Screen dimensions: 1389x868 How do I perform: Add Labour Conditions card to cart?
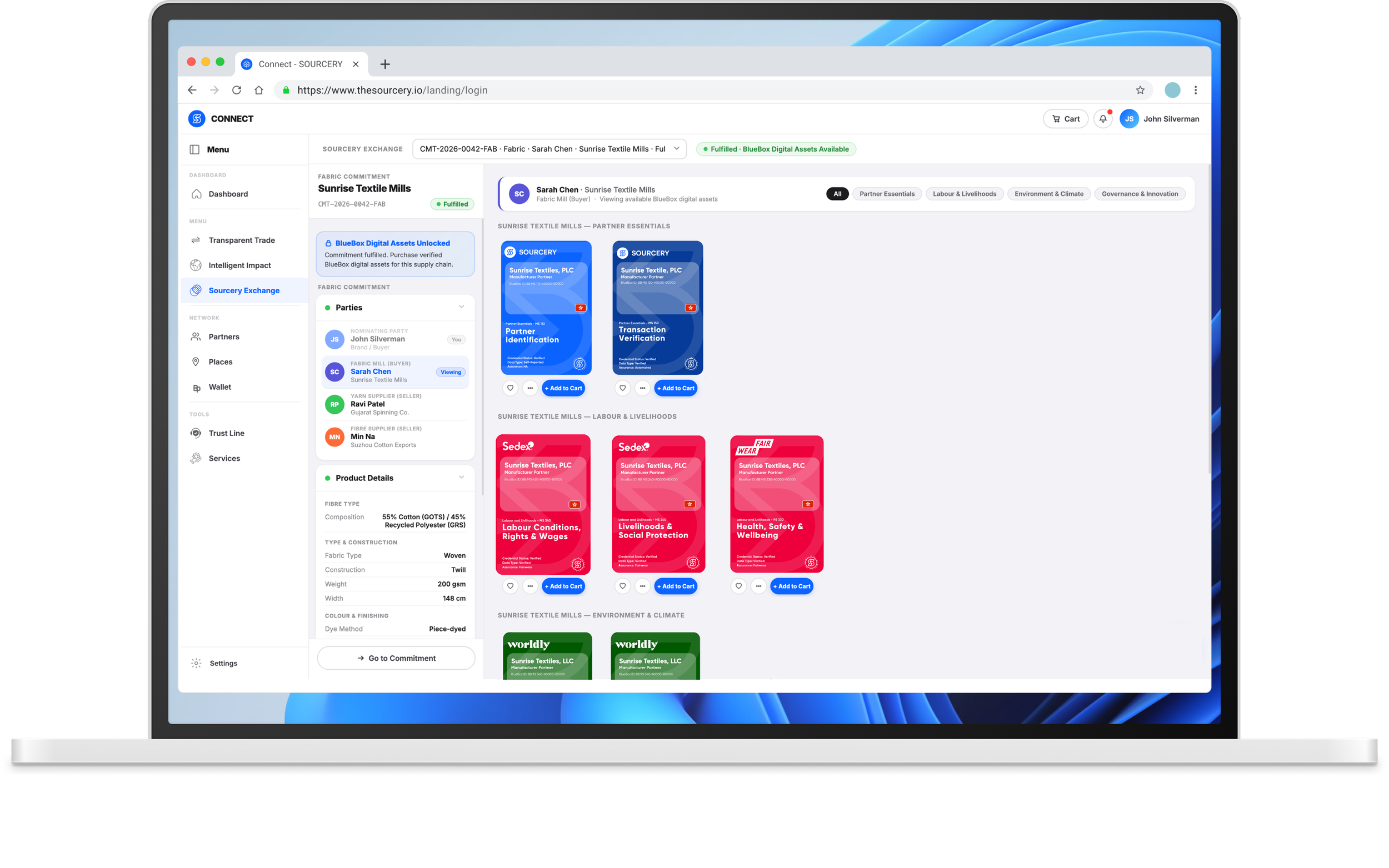pos(563,586)
